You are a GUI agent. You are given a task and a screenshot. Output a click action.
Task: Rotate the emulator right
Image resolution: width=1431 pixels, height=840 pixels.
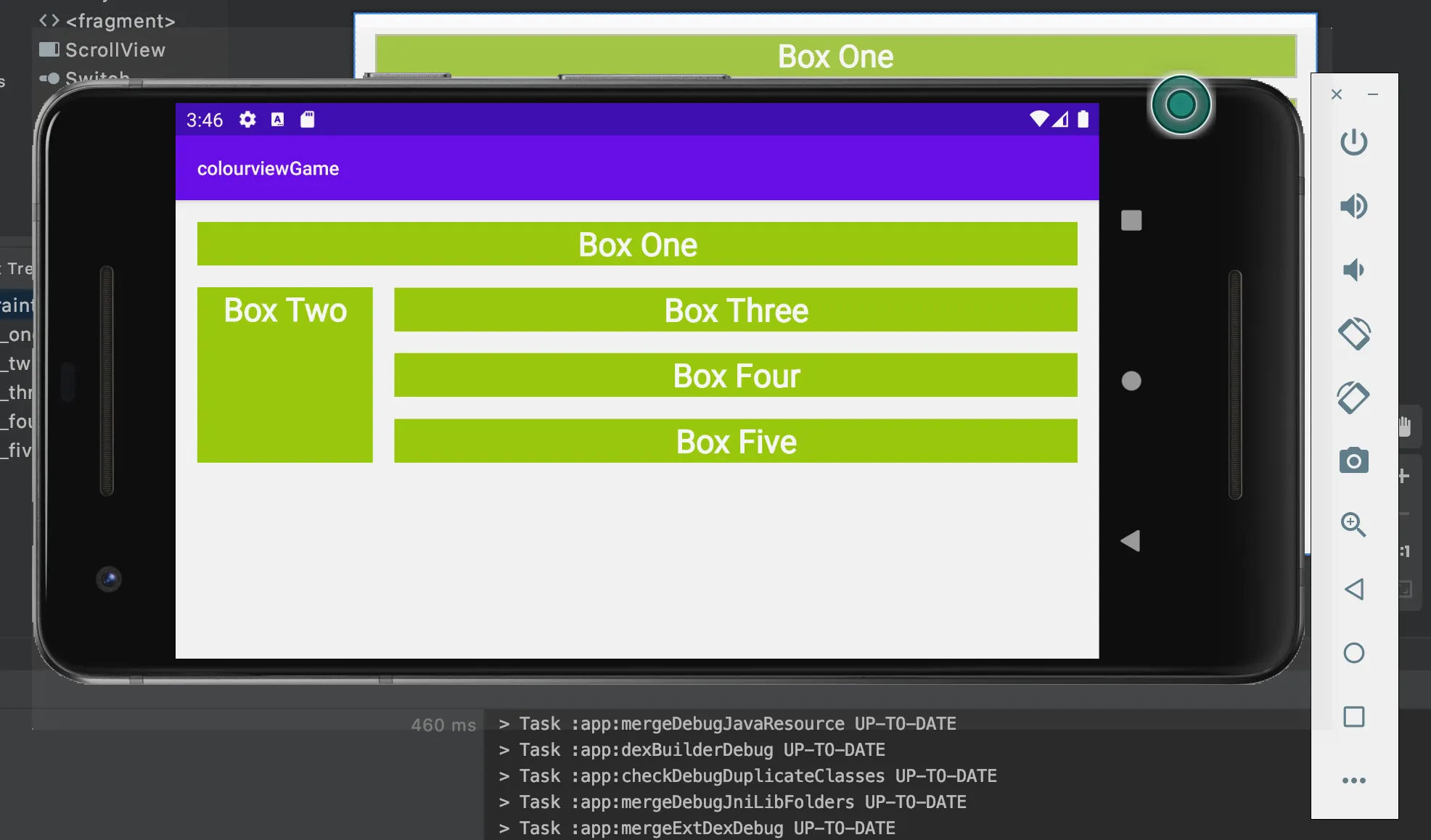click(x=1353, y=398)
